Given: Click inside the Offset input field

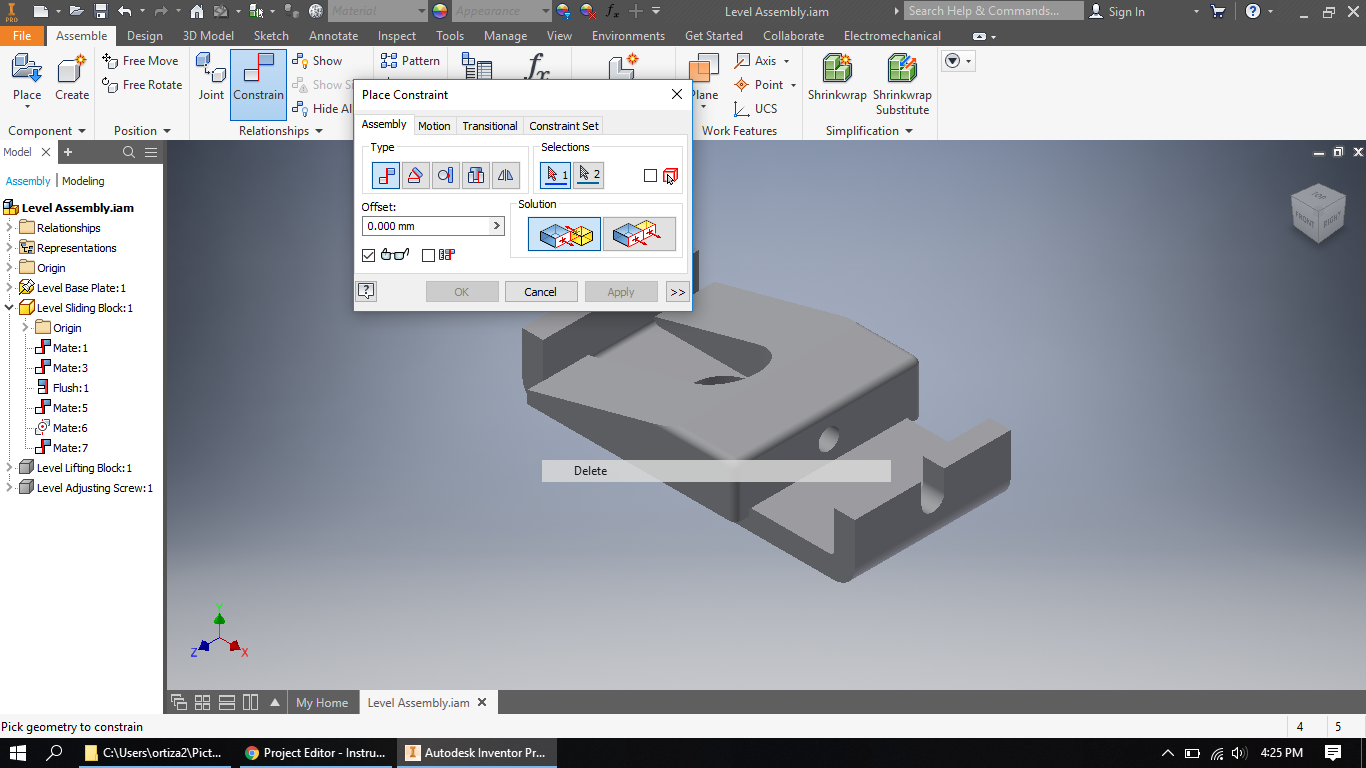Looking at the screenshot, I should point(425,226).
